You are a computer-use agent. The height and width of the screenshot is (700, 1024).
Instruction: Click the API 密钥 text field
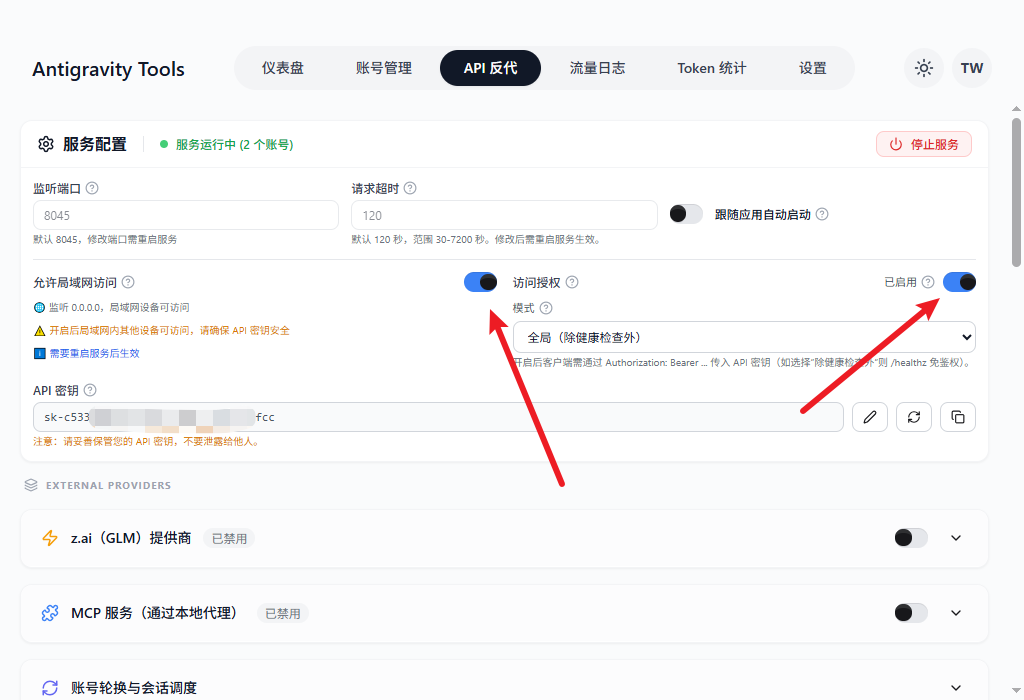point(438,417)
